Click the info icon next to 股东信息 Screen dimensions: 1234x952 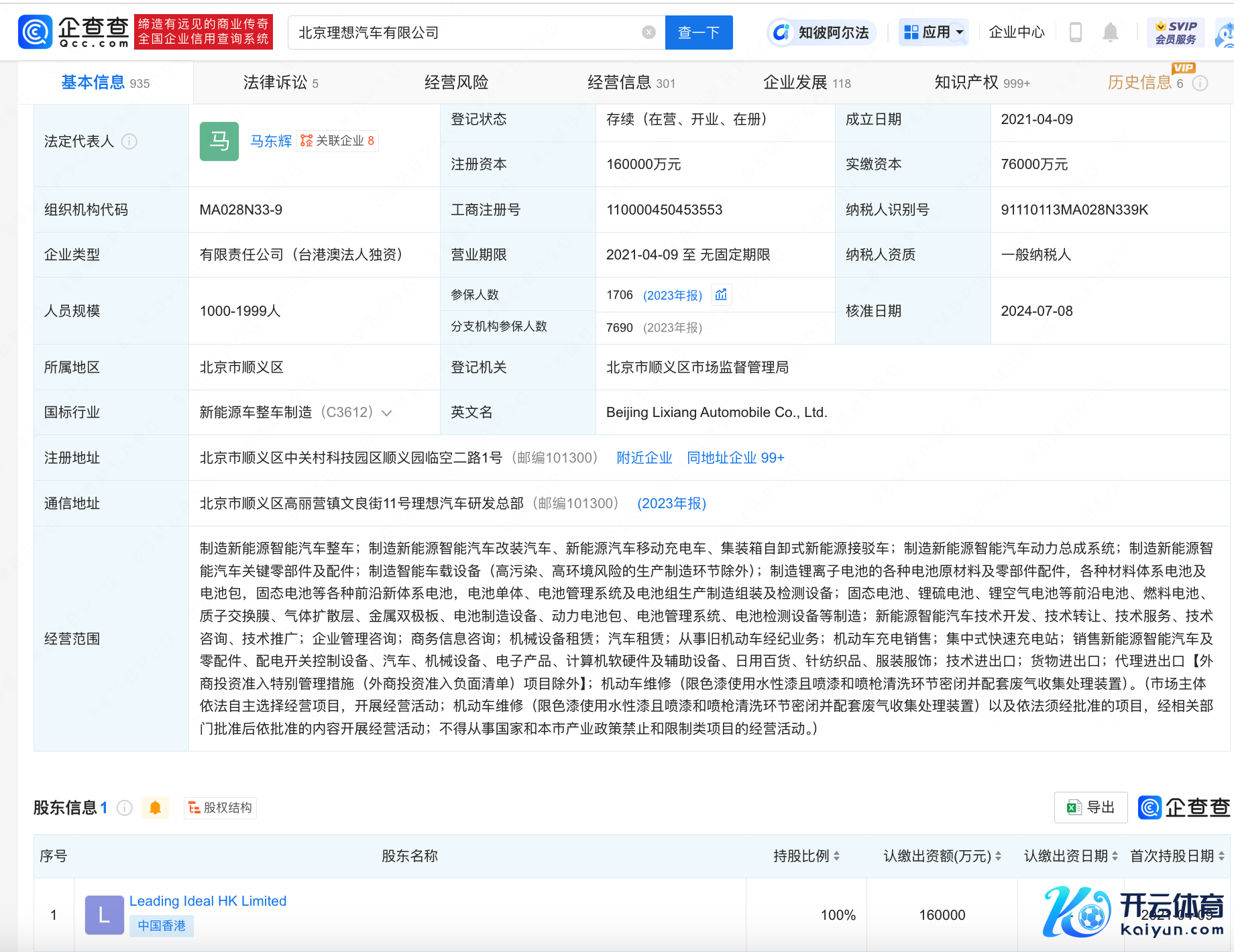[x=125, y=808]
